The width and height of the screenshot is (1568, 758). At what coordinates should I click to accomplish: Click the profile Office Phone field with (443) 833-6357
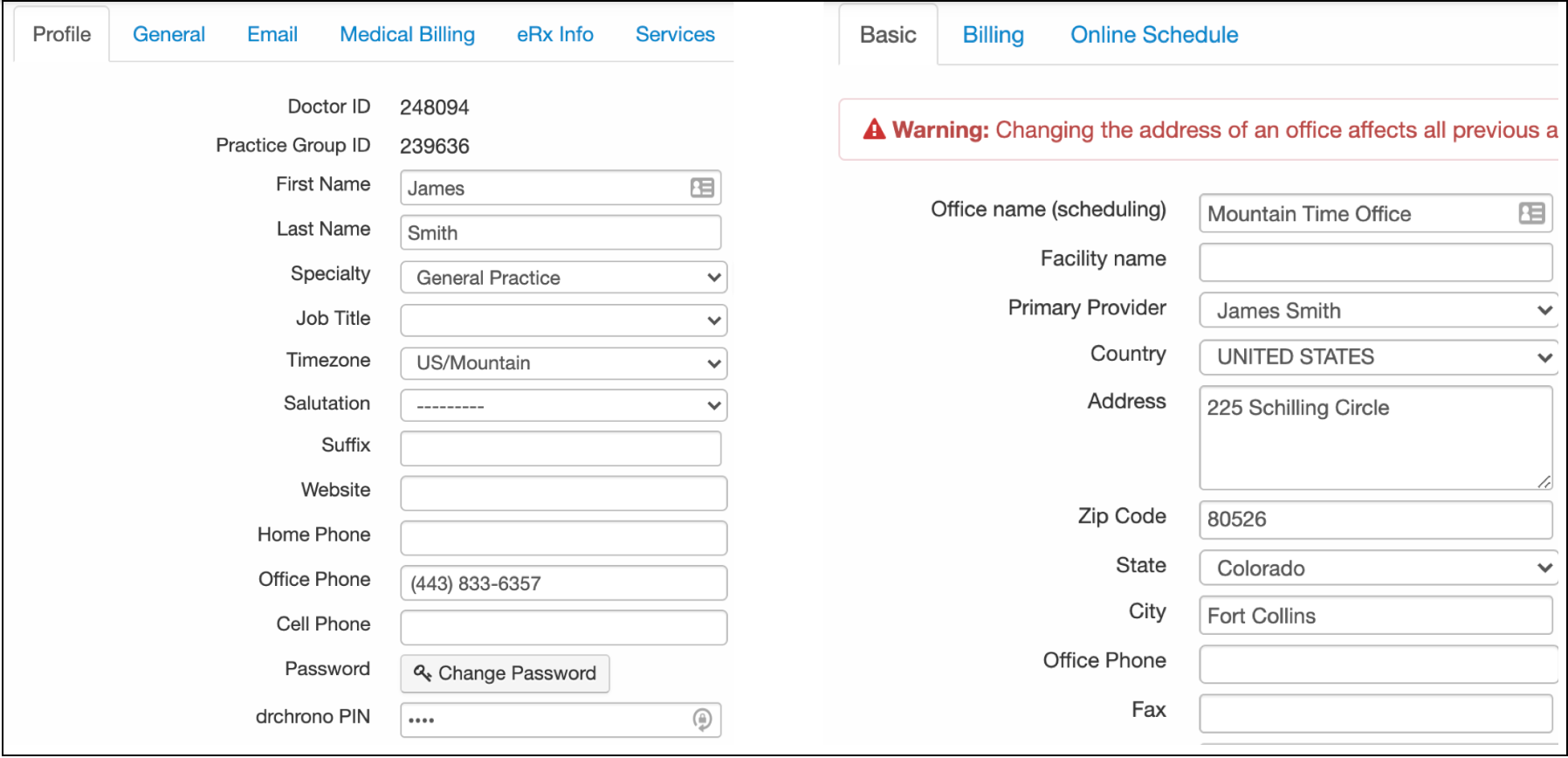pos(564,582)
